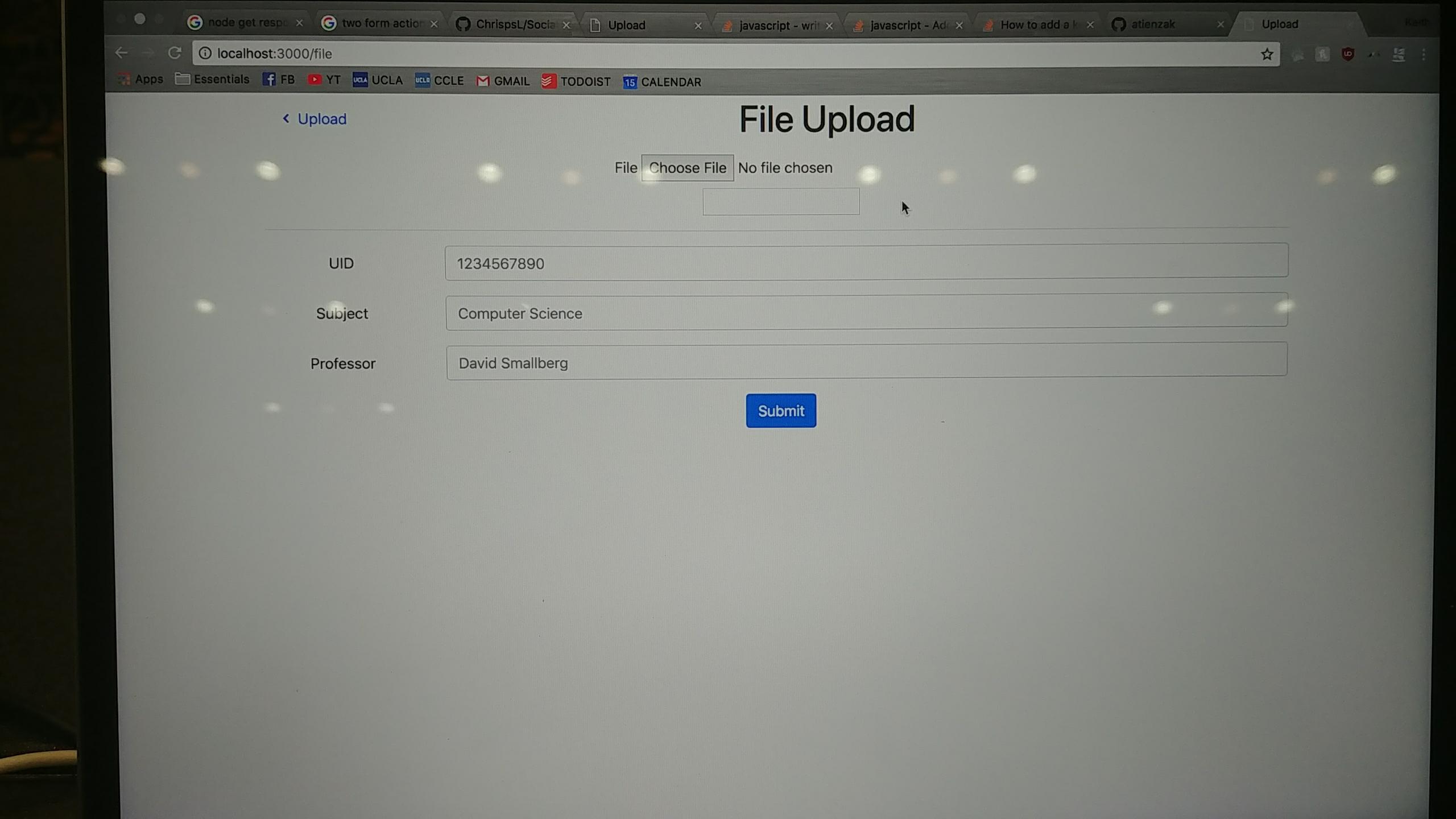Open the Essentials bookmarks folder
Screen dimensions: 1456x819
click(212, 79)
